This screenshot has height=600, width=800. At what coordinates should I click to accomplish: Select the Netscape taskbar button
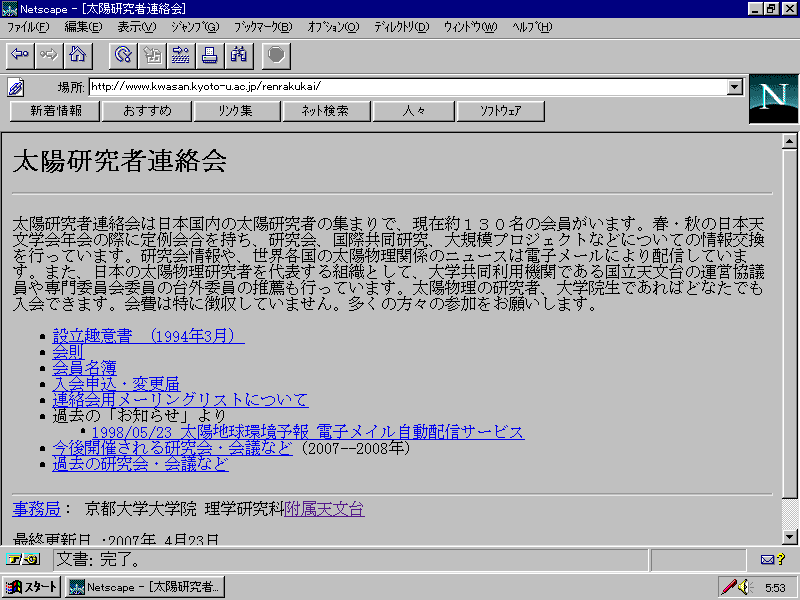[x=145, y=587]
